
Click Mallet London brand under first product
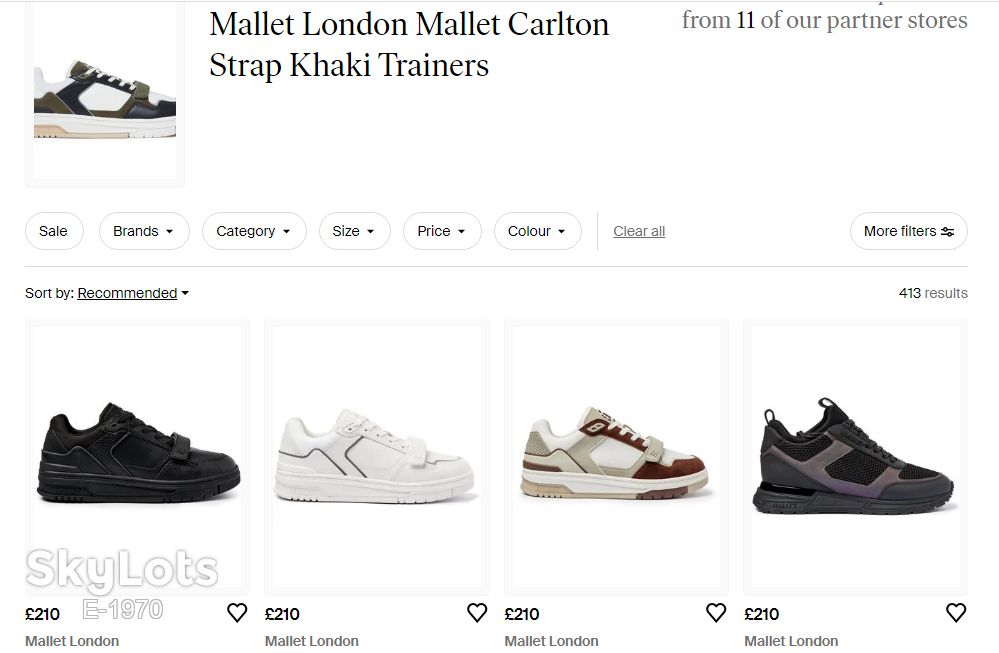72,641
